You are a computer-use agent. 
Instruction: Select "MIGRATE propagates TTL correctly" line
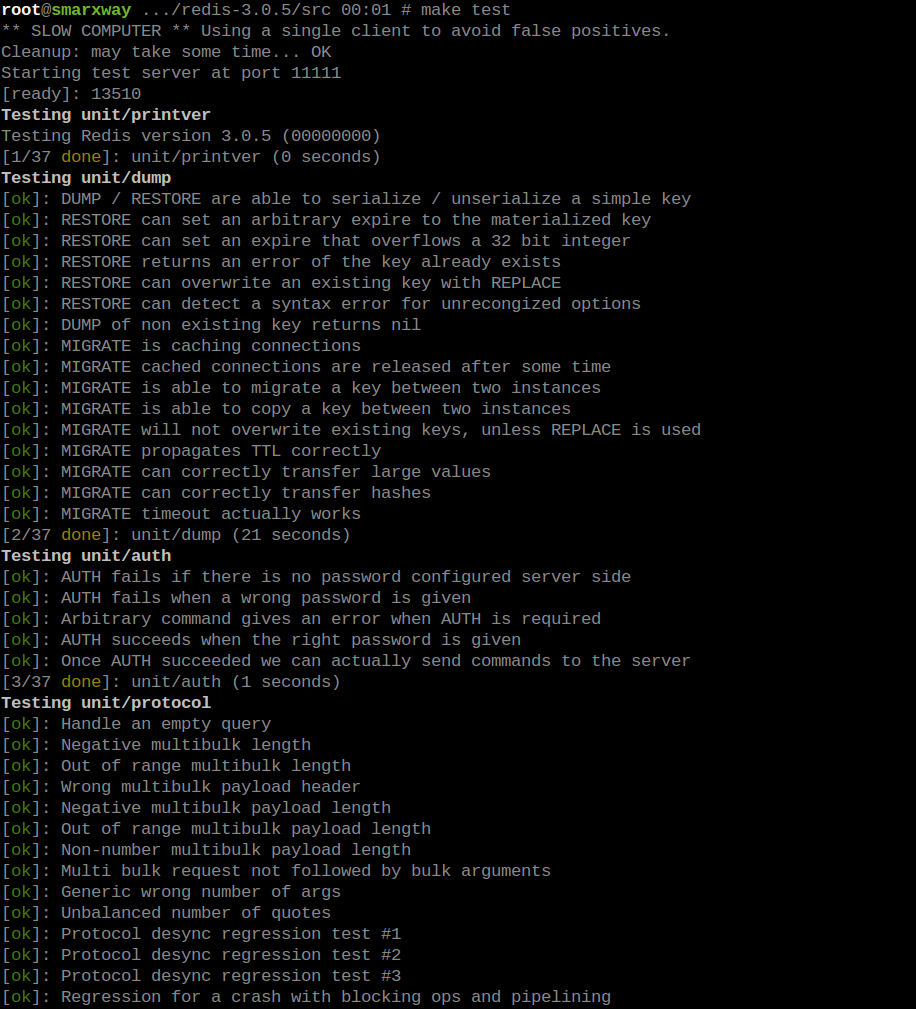click(191, 451)
